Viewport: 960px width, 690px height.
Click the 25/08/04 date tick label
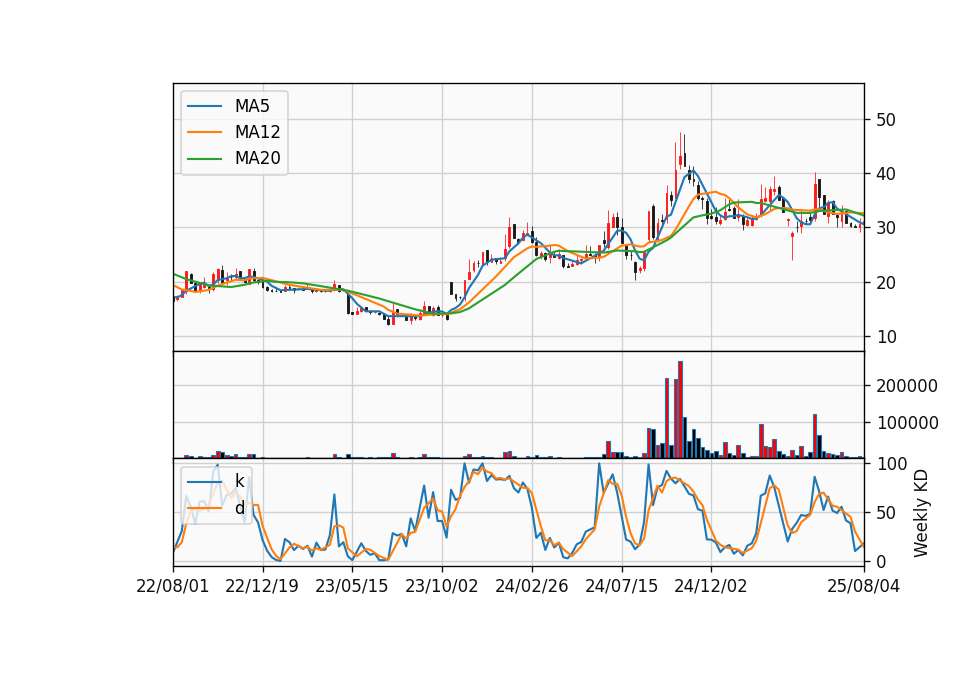pyautogui.click(x=864, y=586)
